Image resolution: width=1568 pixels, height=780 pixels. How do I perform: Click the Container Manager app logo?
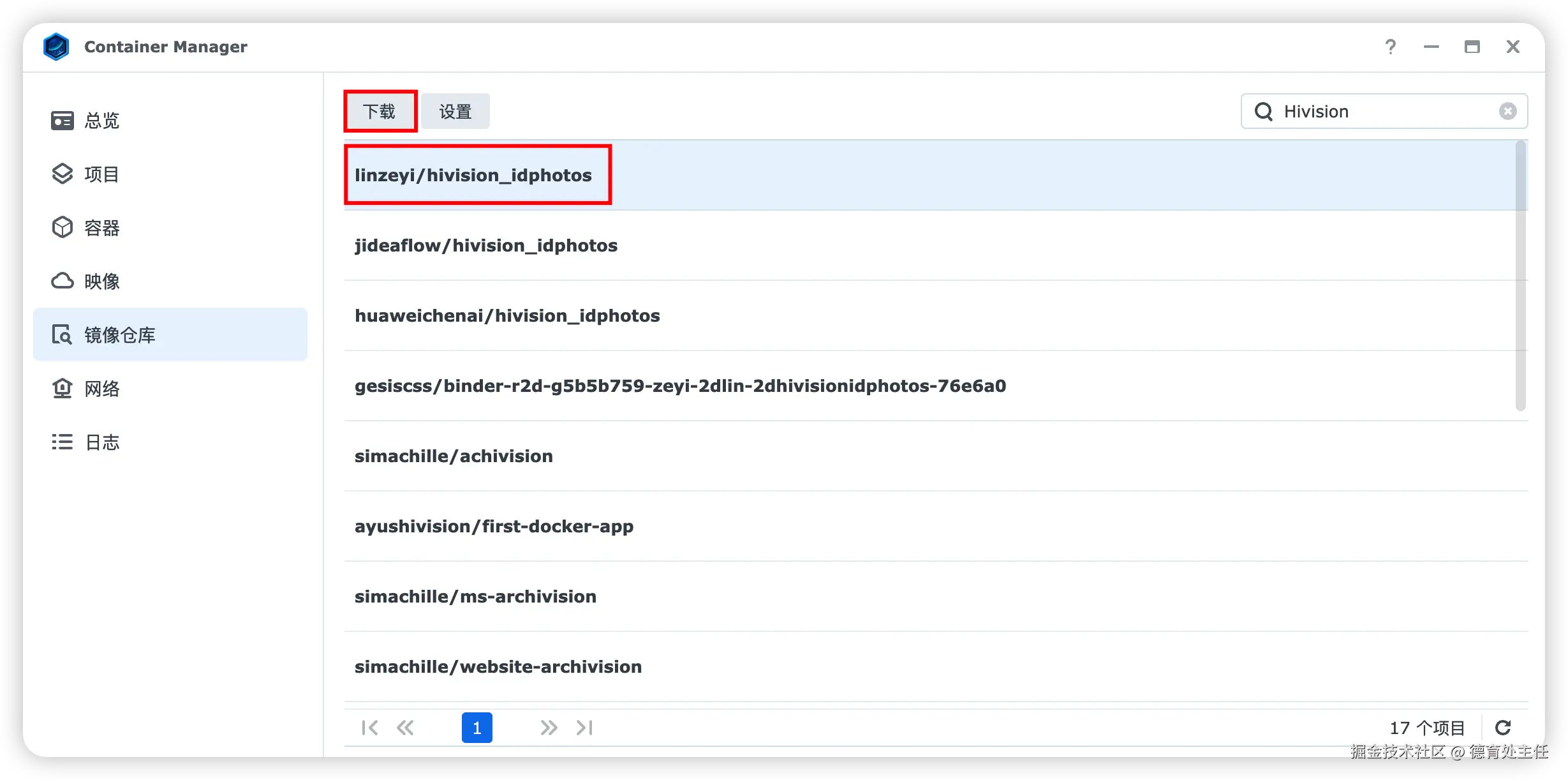56,47
